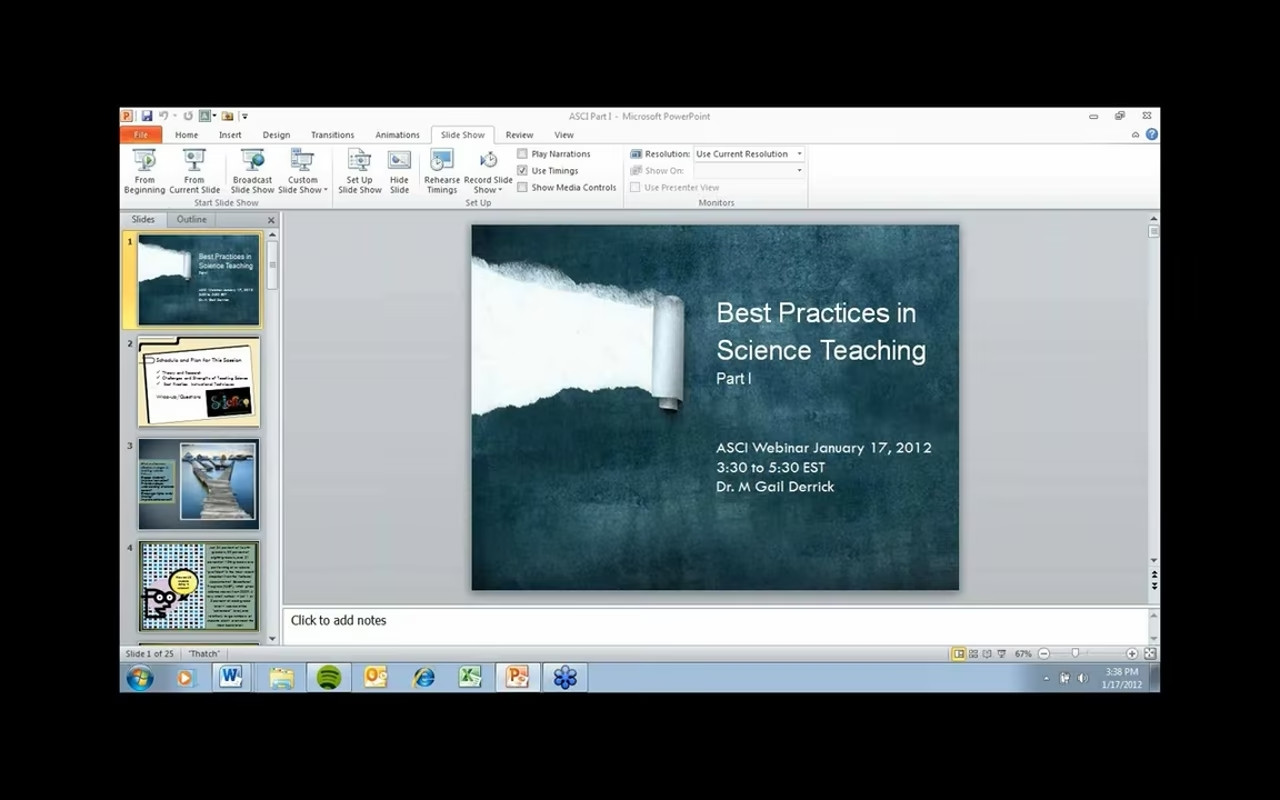
Task: Open the Animations ribbon tab
Action: 397,135
